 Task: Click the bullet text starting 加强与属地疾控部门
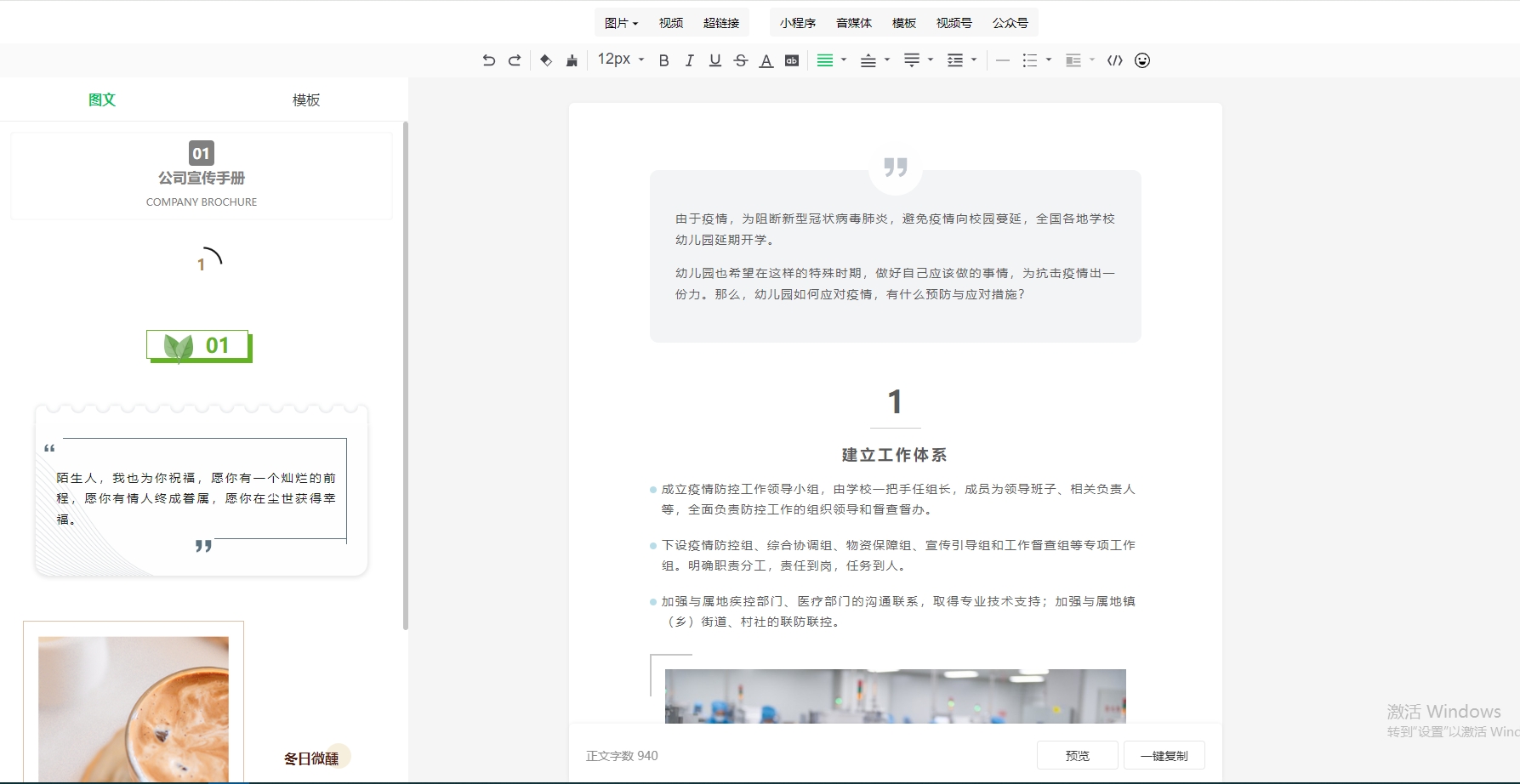[898, 611]
